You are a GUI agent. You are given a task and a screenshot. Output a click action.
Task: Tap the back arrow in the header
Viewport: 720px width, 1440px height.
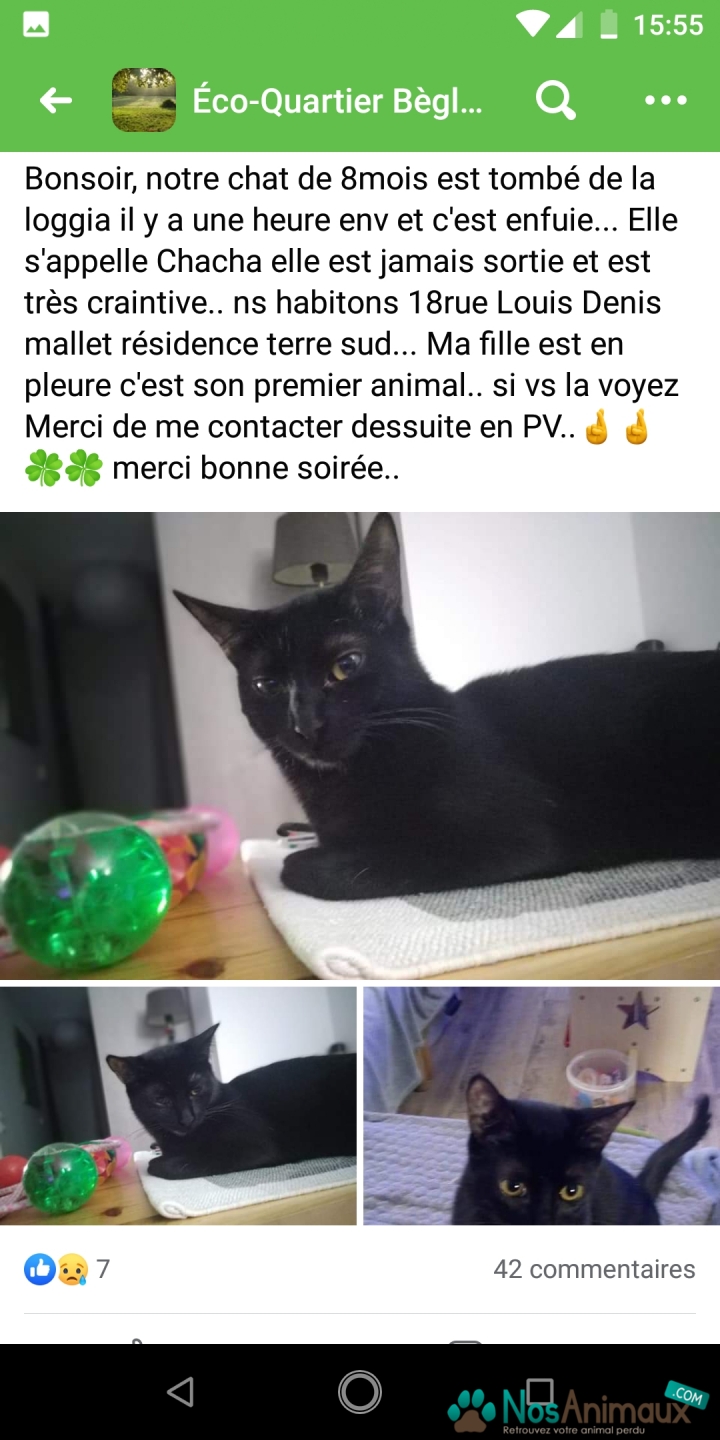coord(56,100)
